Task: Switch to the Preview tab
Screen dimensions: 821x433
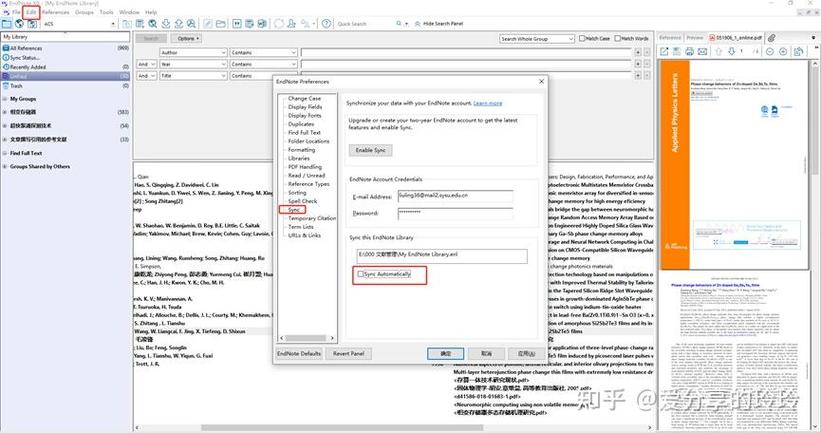Action: [x=695, y=38]
